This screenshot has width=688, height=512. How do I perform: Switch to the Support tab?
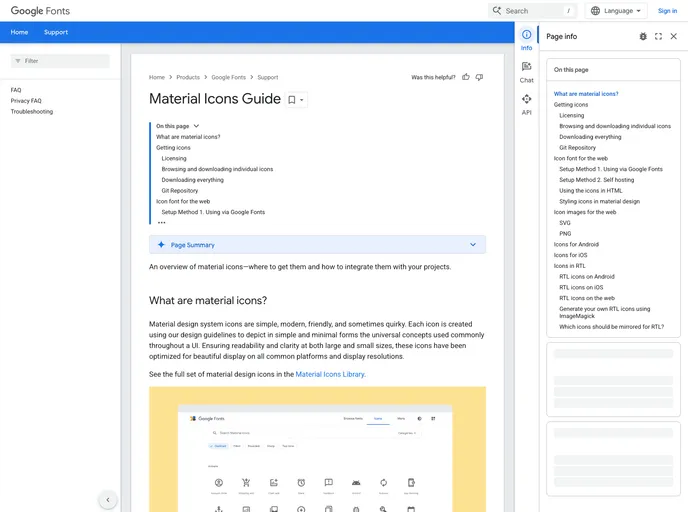pyautogui.click(x=56, y=32)
